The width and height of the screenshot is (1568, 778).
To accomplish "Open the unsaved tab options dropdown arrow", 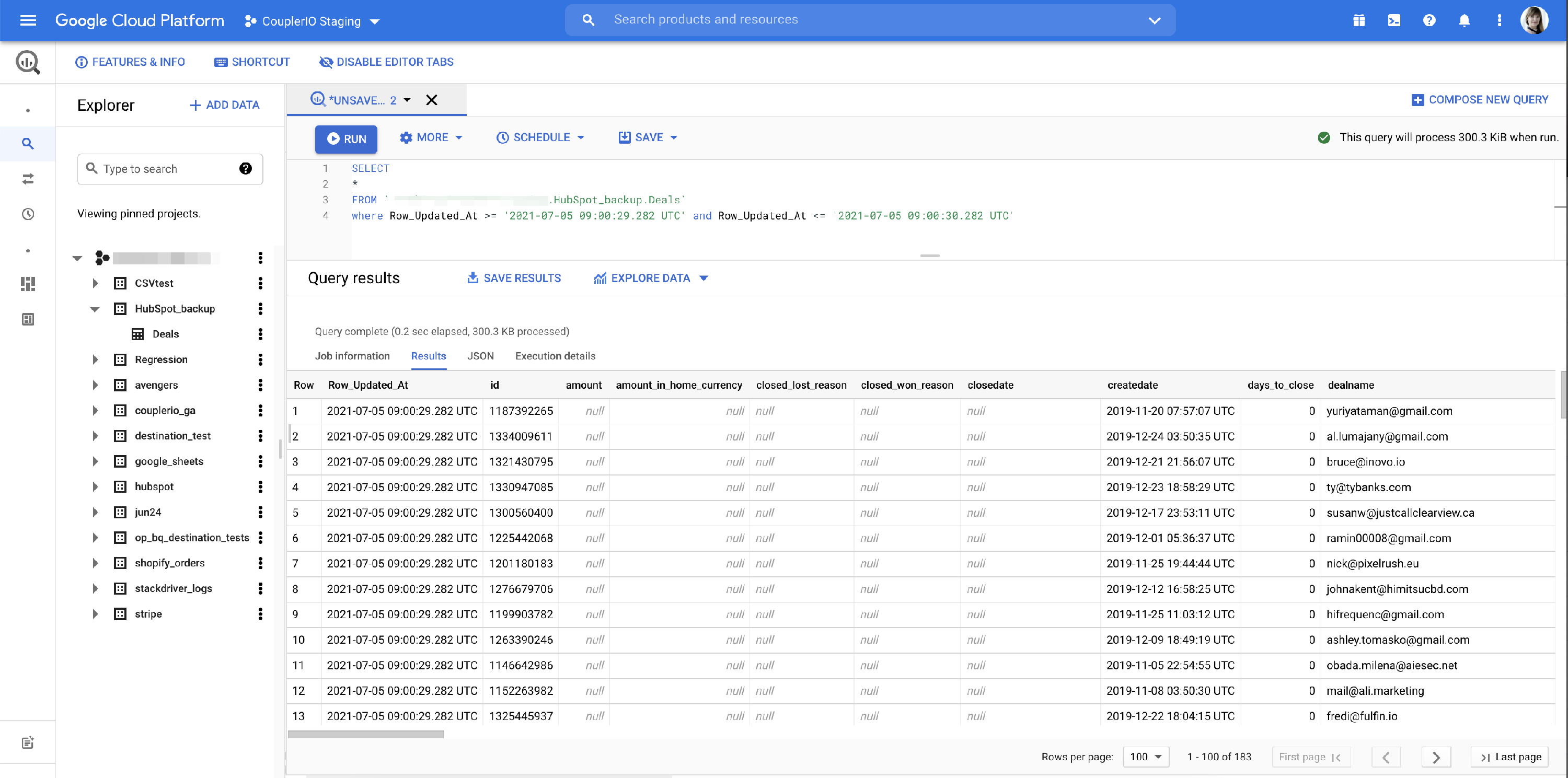I will coord(407,100).
